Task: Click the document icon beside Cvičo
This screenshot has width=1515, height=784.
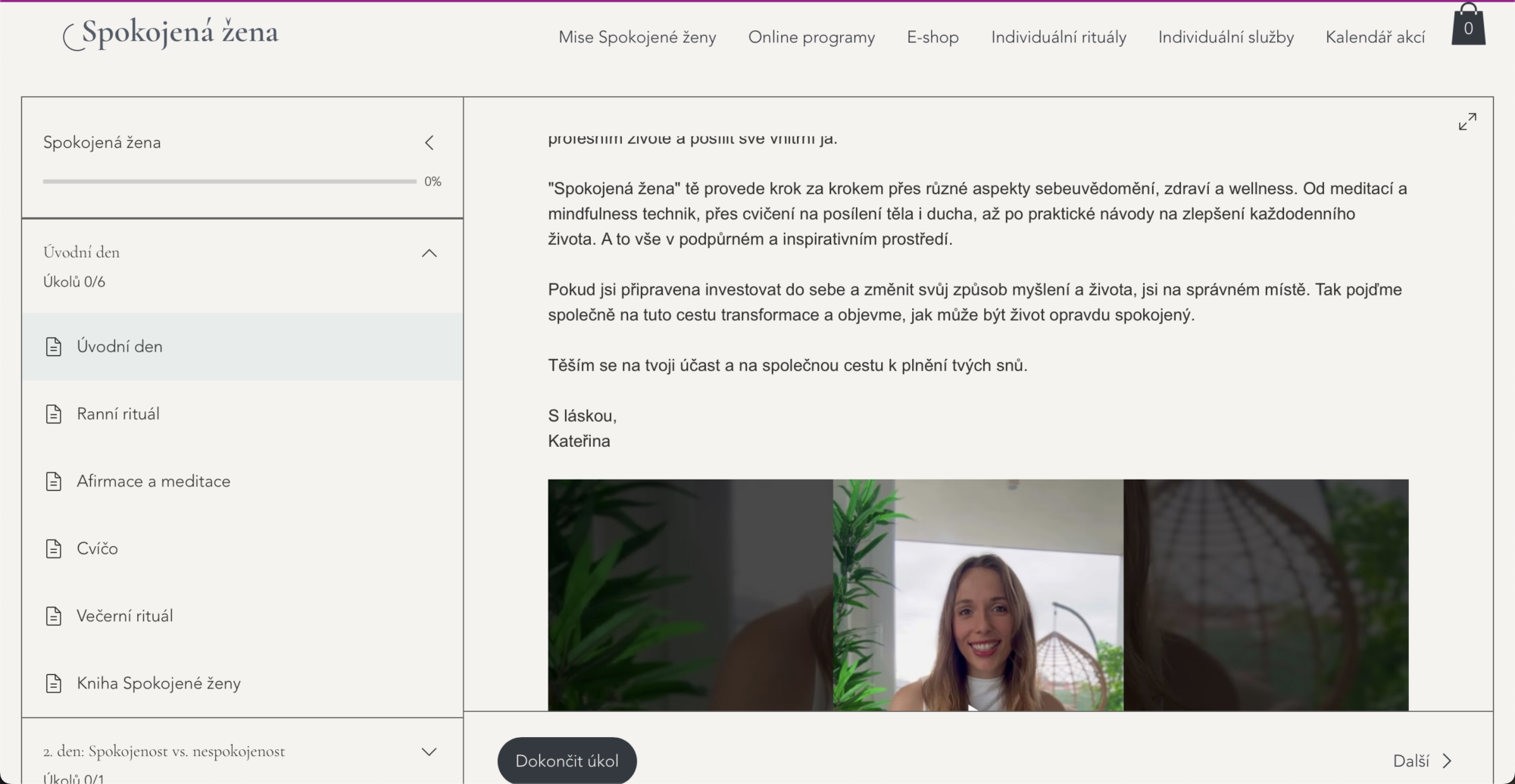Action: 54,549
